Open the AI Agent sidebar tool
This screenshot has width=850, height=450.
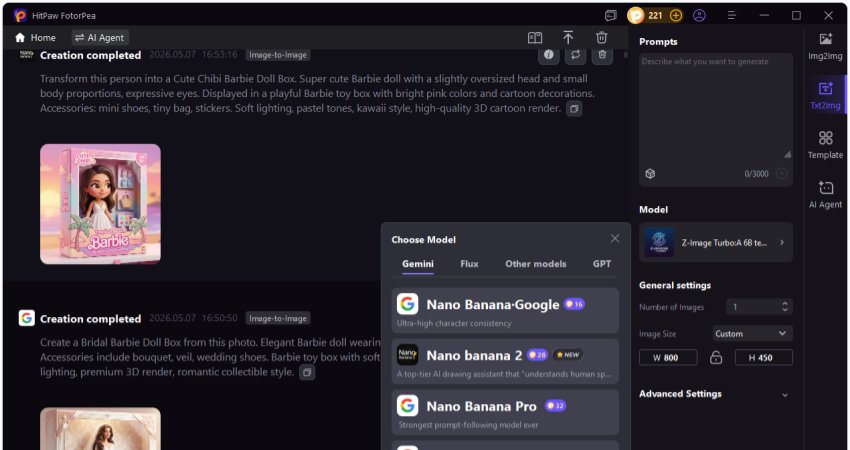point(825,194)
